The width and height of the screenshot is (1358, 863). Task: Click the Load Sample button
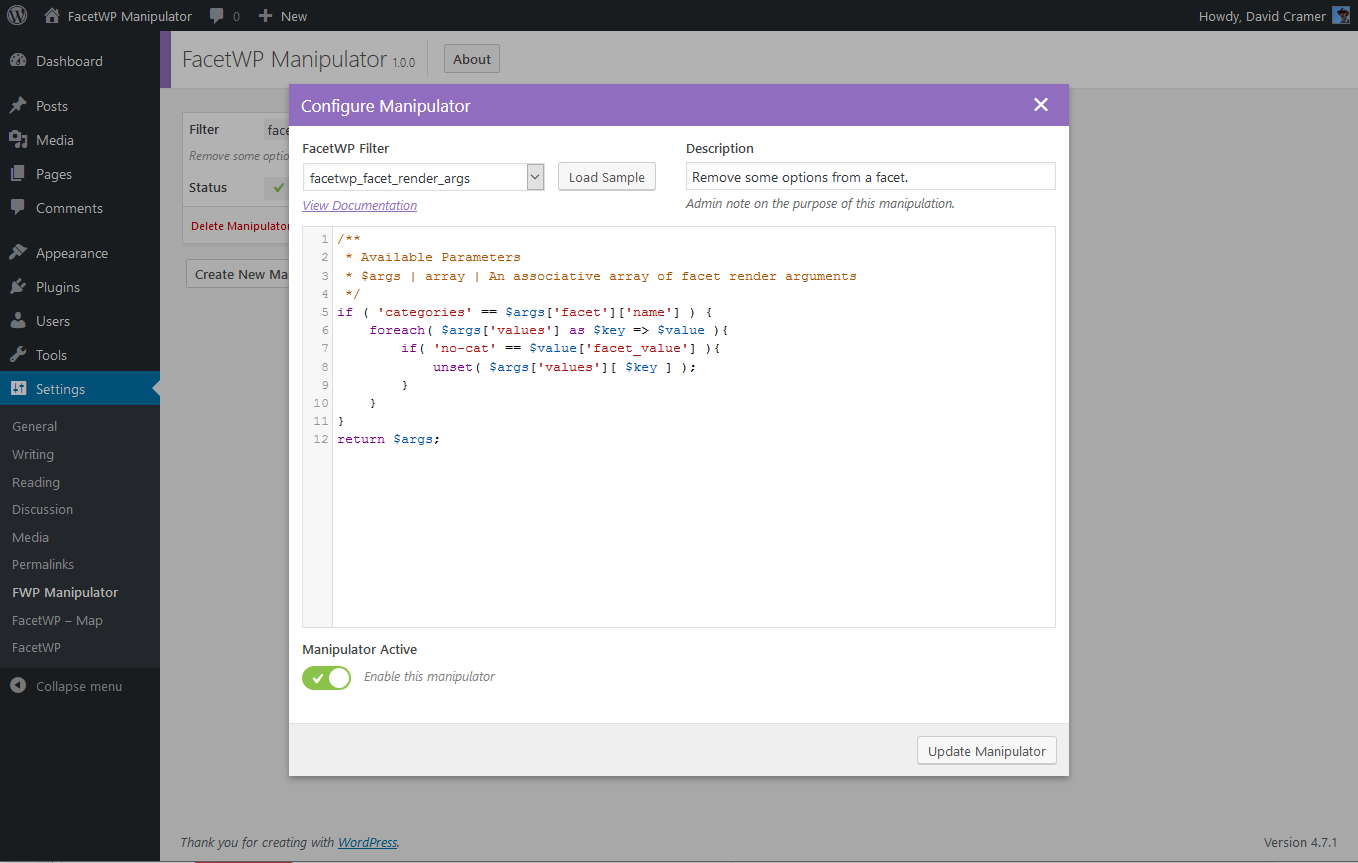point(606,177)
